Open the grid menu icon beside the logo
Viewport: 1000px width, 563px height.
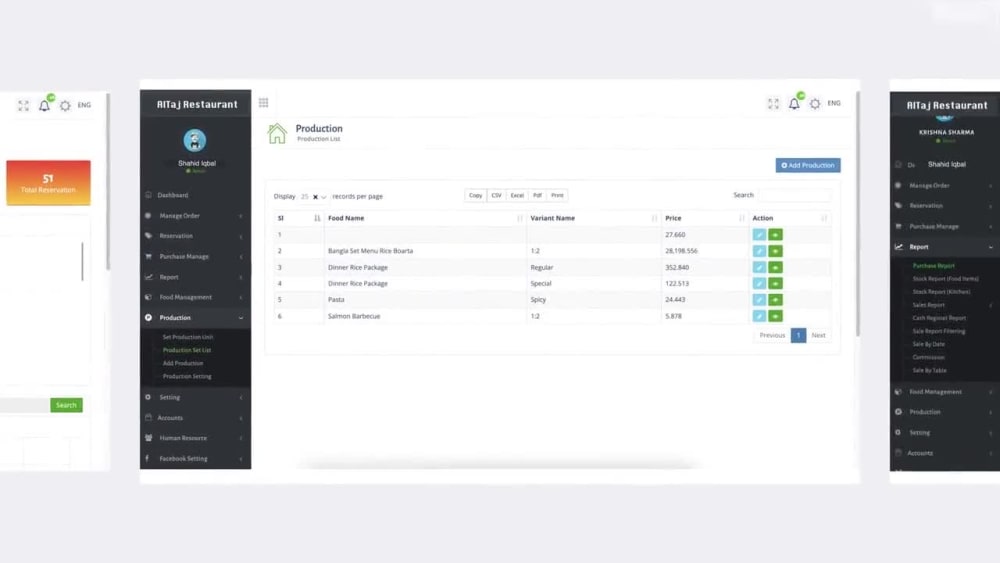tap(263, 103)
